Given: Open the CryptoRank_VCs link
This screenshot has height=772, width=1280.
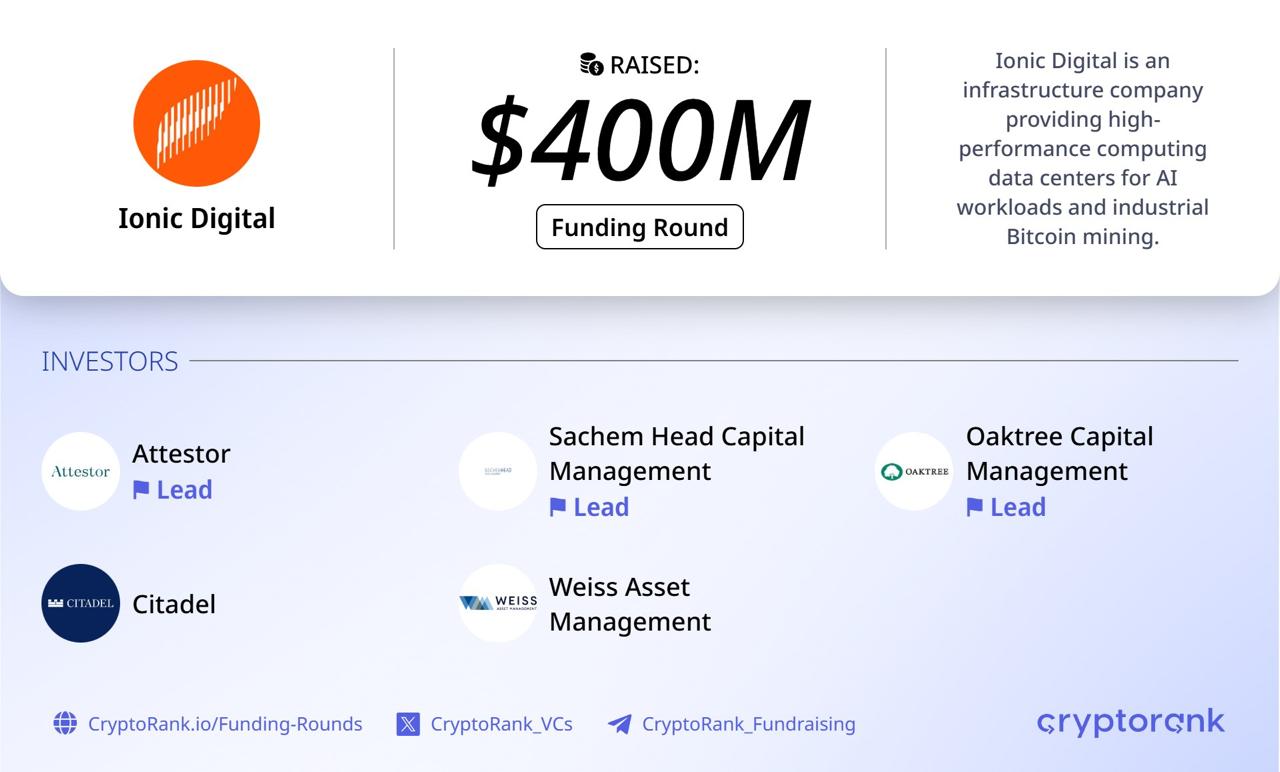Looking at the screenshot, I should point(501,723).
